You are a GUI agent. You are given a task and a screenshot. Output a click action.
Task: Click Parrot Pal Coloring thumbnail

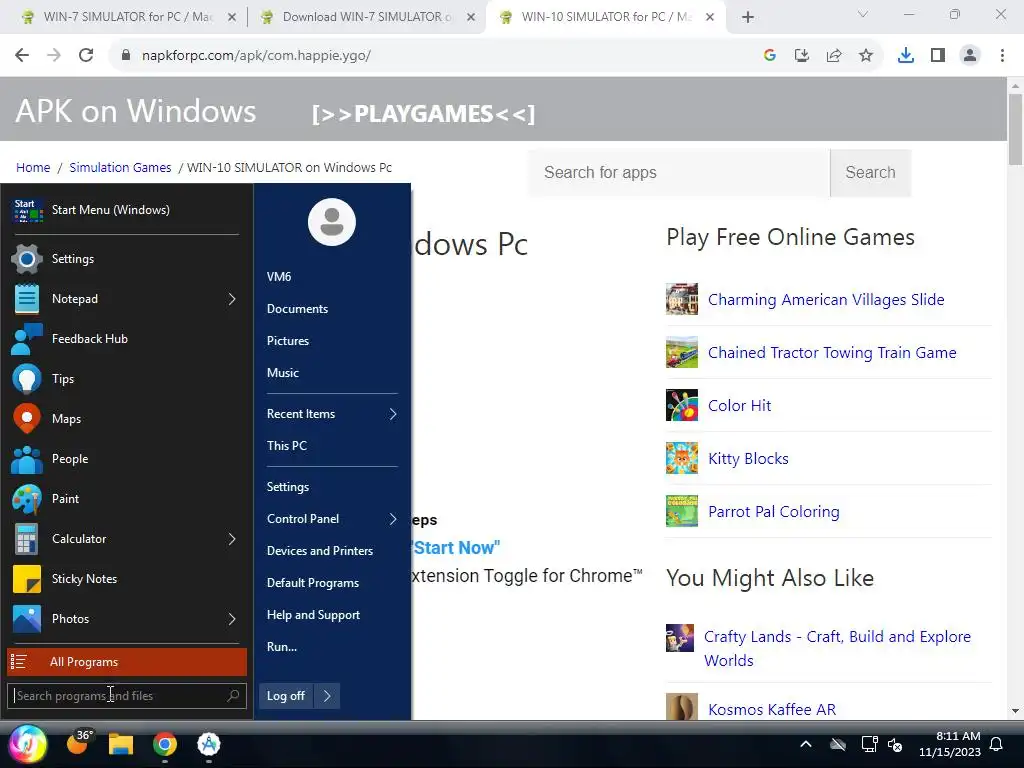682,511
